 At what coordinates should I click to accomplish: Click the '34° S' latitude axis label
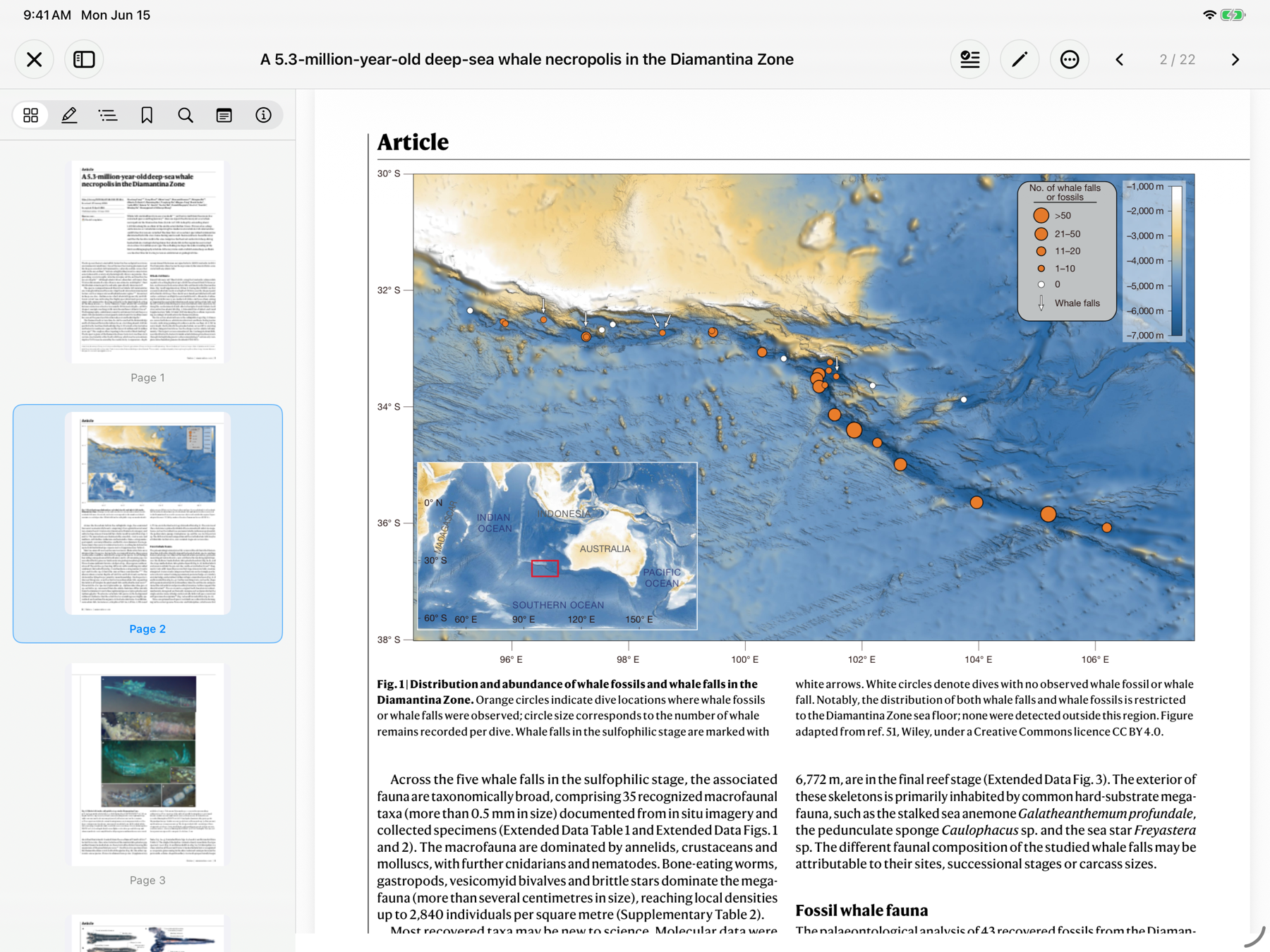click(x=388, y=407)
